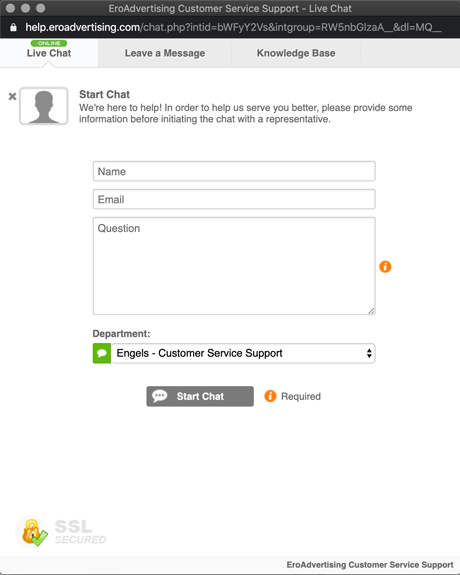Click the SSL Secured padlock badge
The height and width of the screenshot is (575, 460).
61,532
